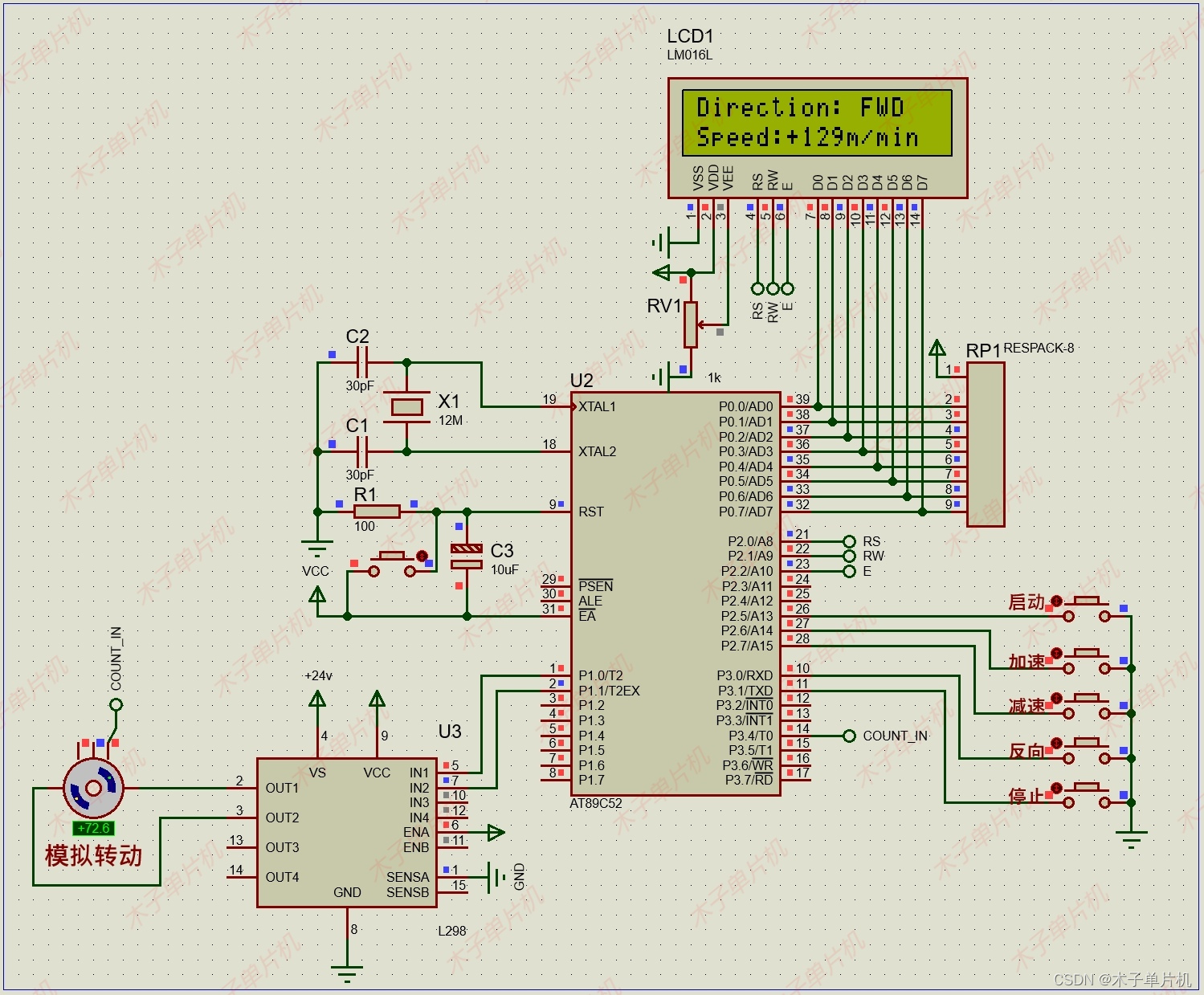Click the 10uF capacitor value
1204x995 pixels.
(x=505, y=569)
